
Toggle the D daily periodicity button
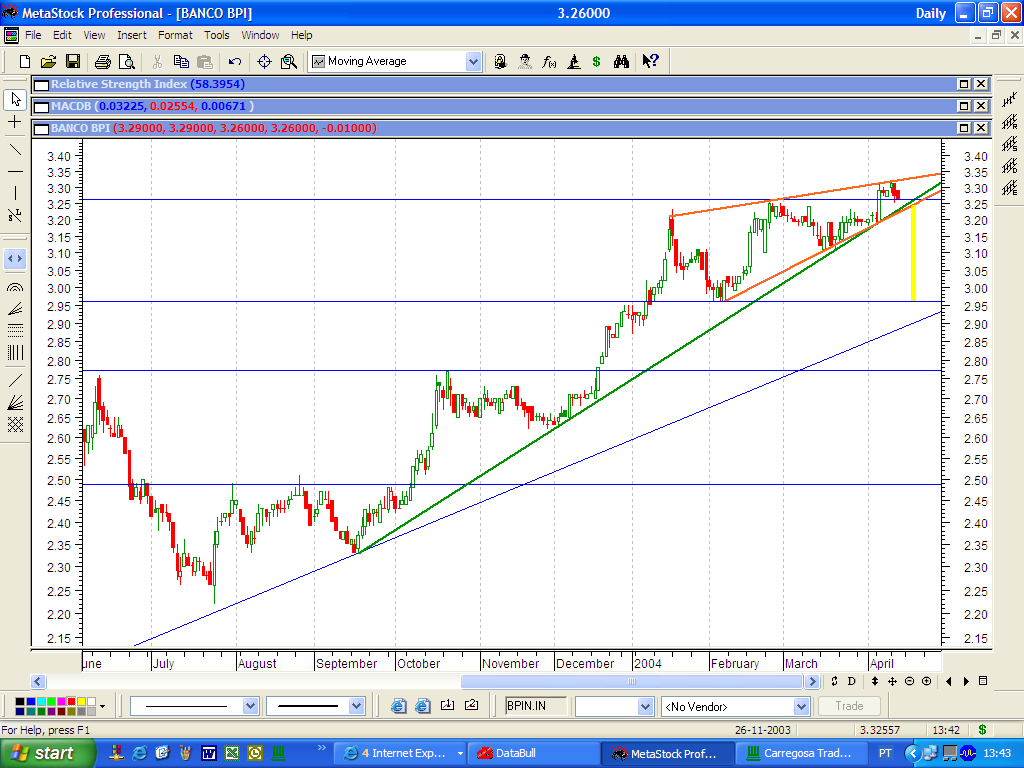pos(852,681)
